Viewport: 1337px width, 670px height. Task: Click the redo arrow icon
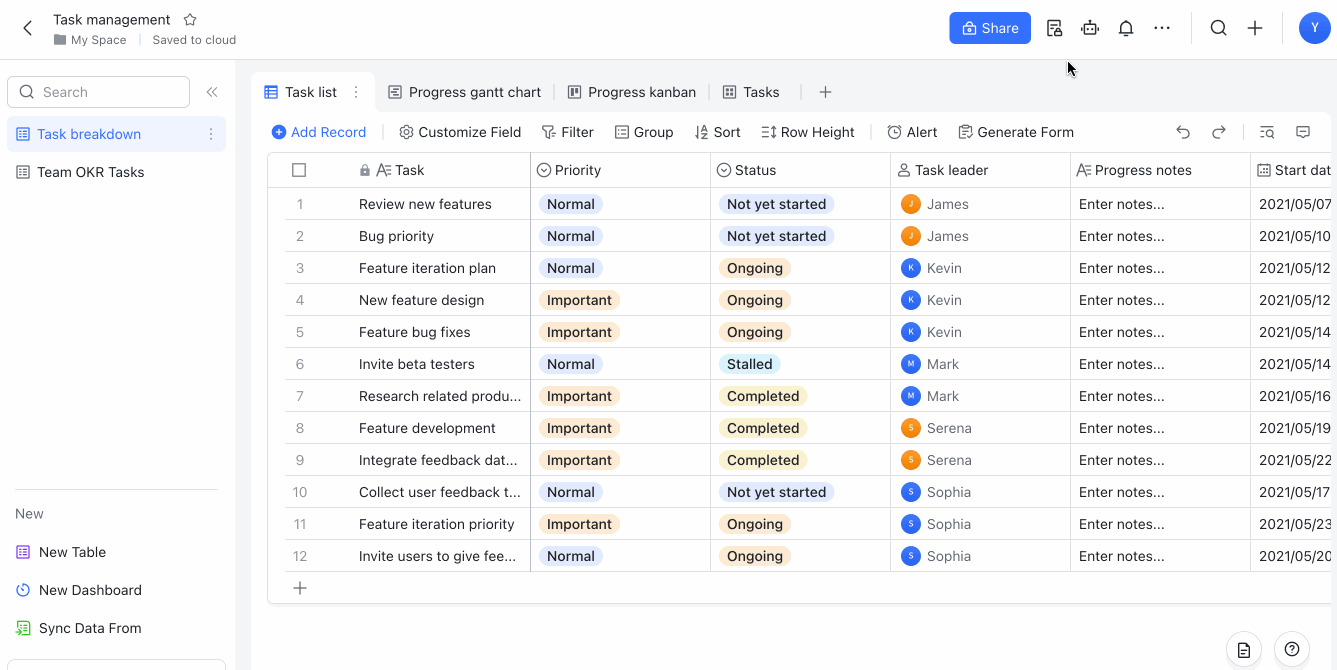(1219, 131)
